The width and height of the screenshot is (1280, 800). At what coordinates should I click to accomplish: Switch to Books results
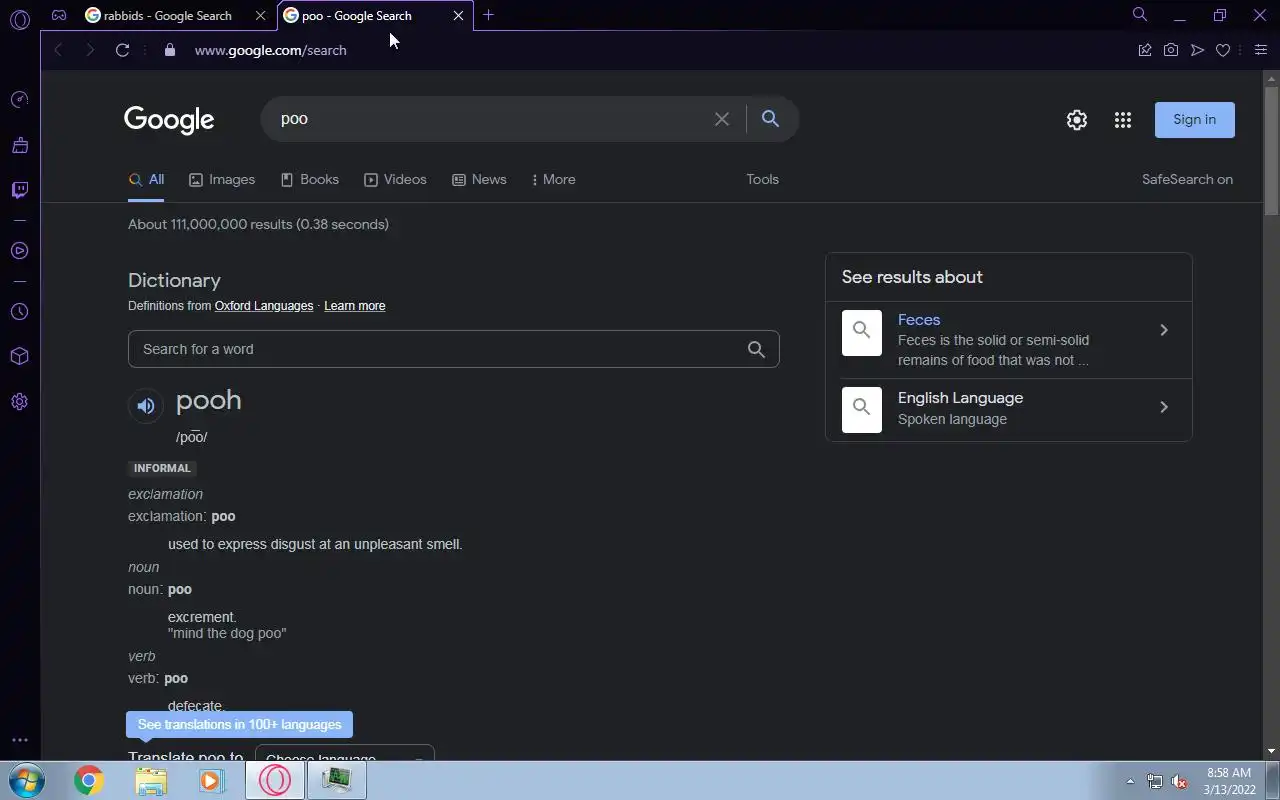[x=310, y=180]
